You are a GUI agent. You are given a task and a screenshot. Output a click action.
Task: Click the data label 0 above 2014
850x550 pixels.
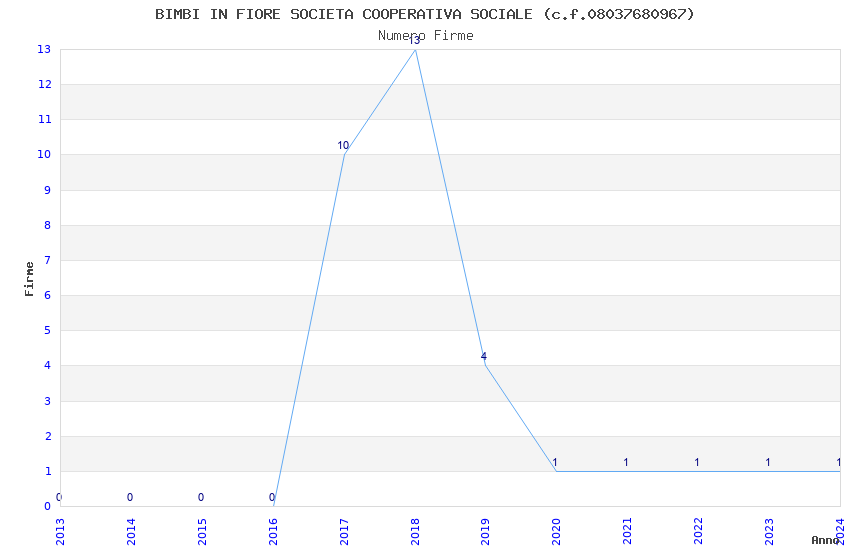click(x=130, y=497)
